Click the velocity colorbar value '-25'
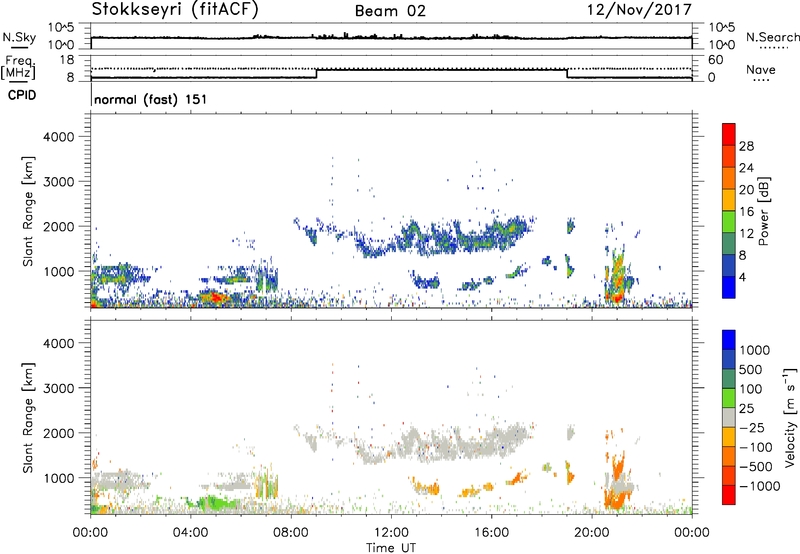800x554 pixels. 752,427
